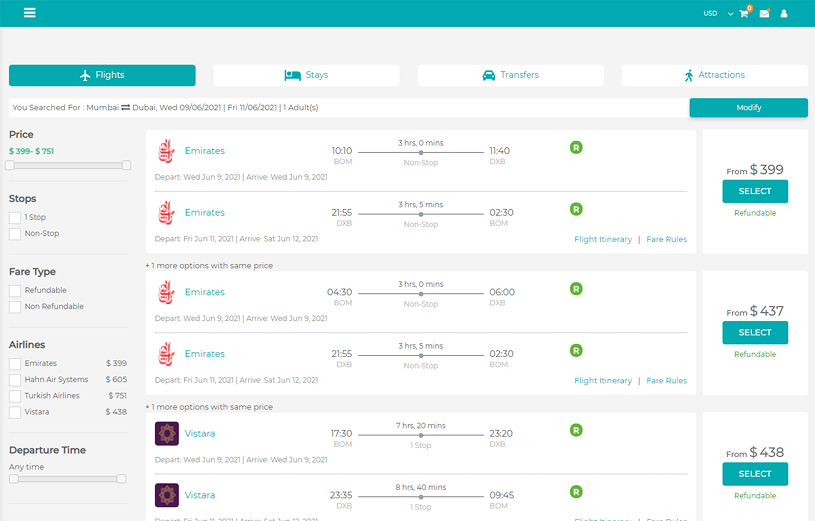Click the Any time departure label

[27, 467]
